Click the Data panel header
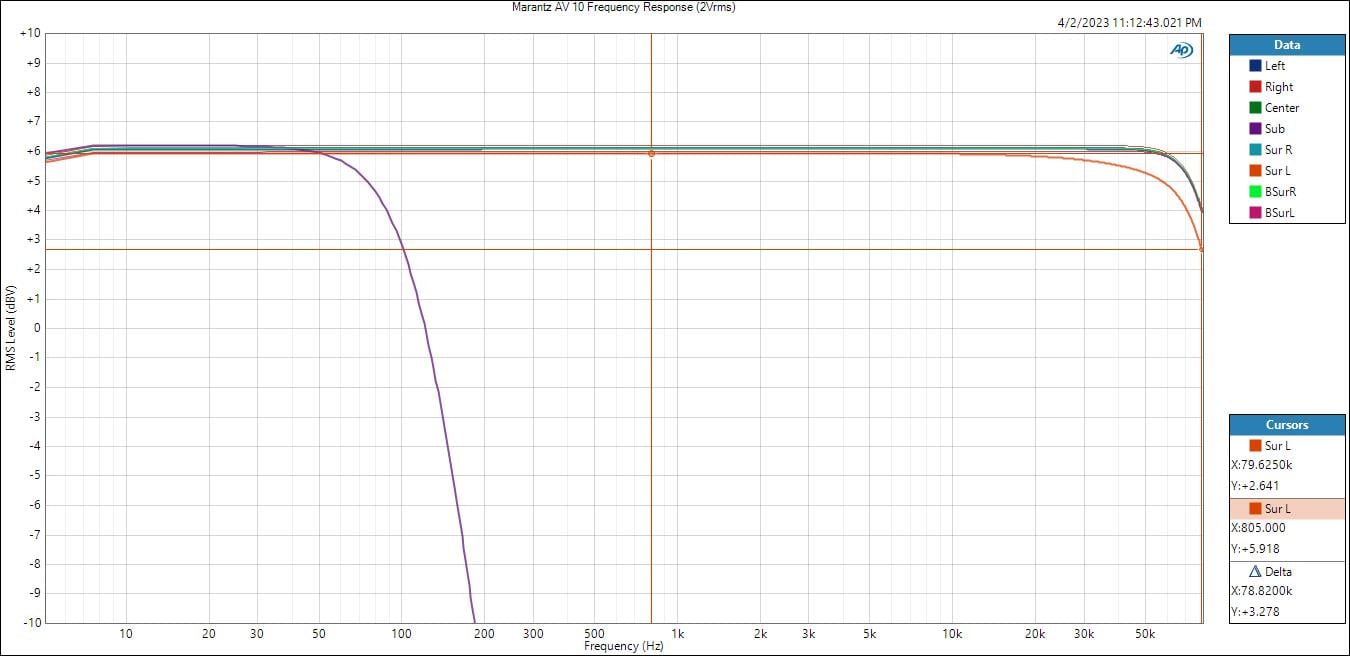 1286,45
